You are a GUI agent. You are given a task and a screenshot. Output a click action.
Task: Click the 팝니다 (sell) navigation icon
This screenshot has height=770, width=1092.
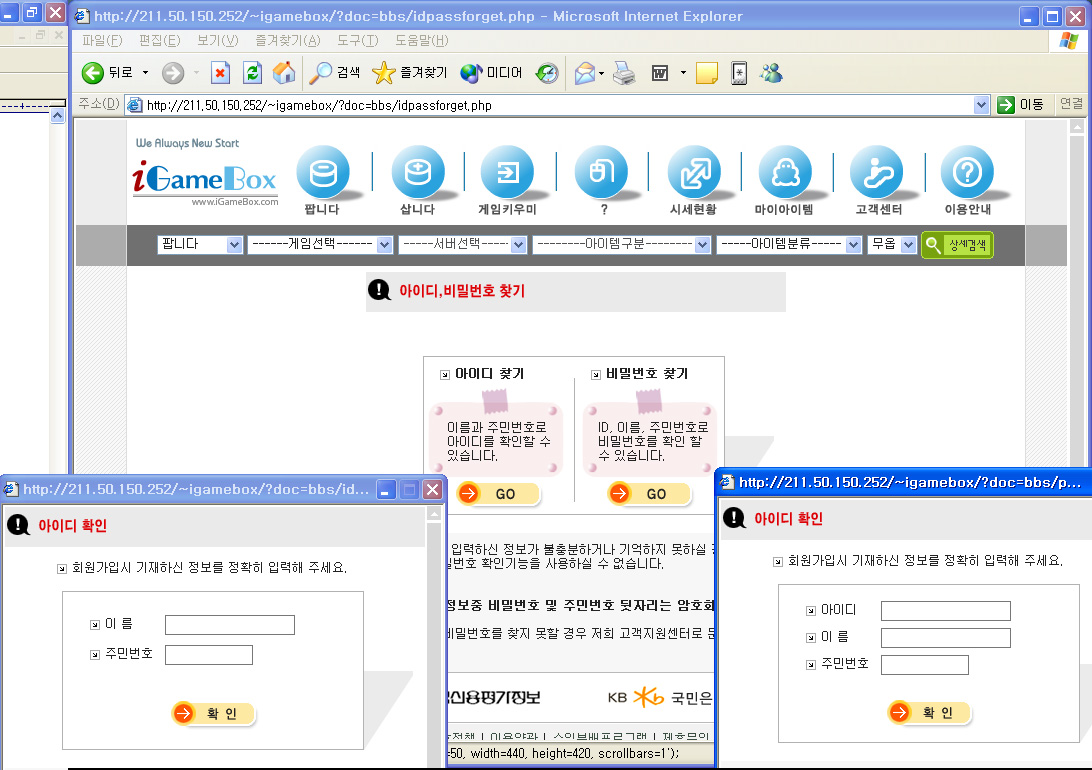[x=322, y=173]
